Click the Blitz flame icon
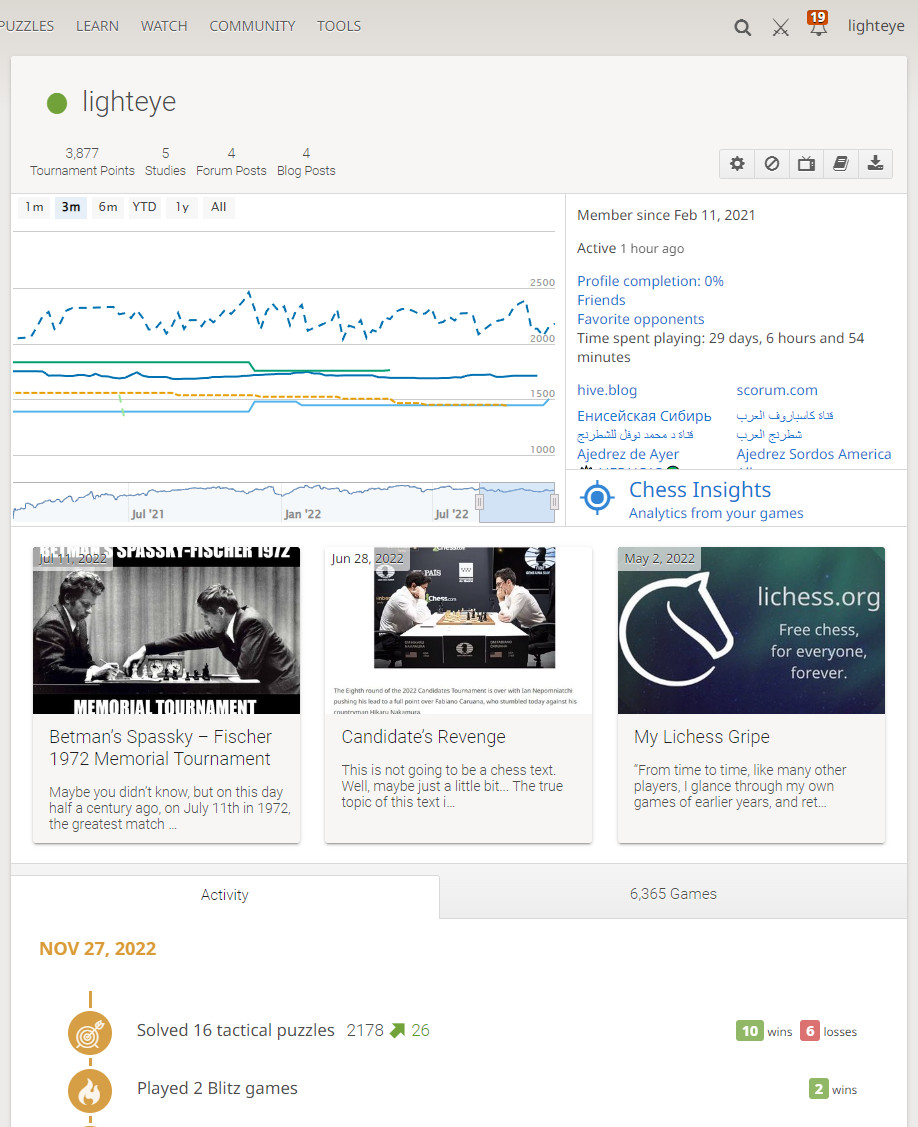 [90, 1091]
